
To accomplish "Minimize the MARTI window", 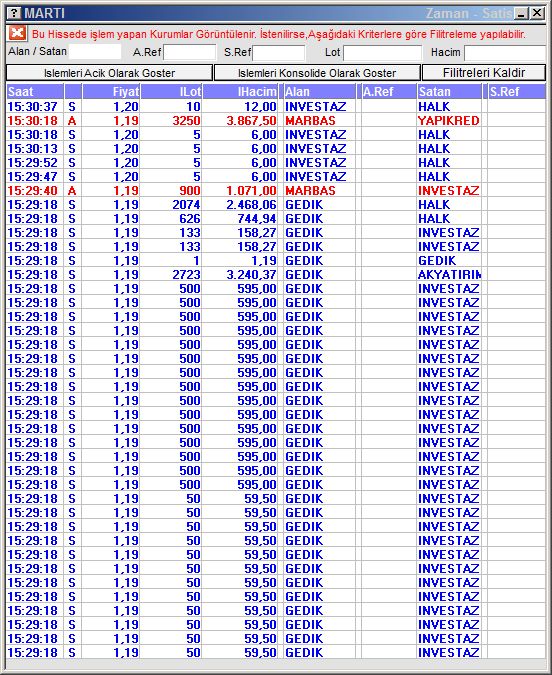I will [x=521, y=13].
